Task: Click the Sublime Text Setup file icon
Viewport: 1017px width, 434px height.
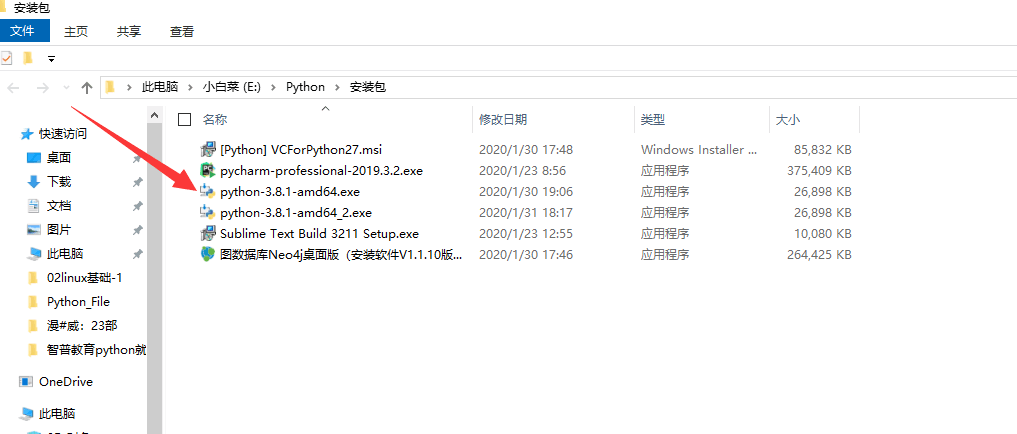Action: pos(208,234)
